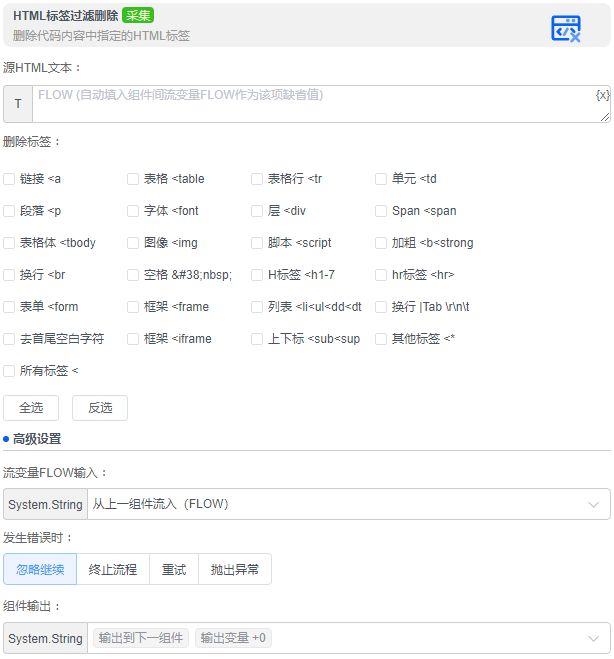Click the System.String label of FLOW input

pyautogui.click(x=45, y=504)
